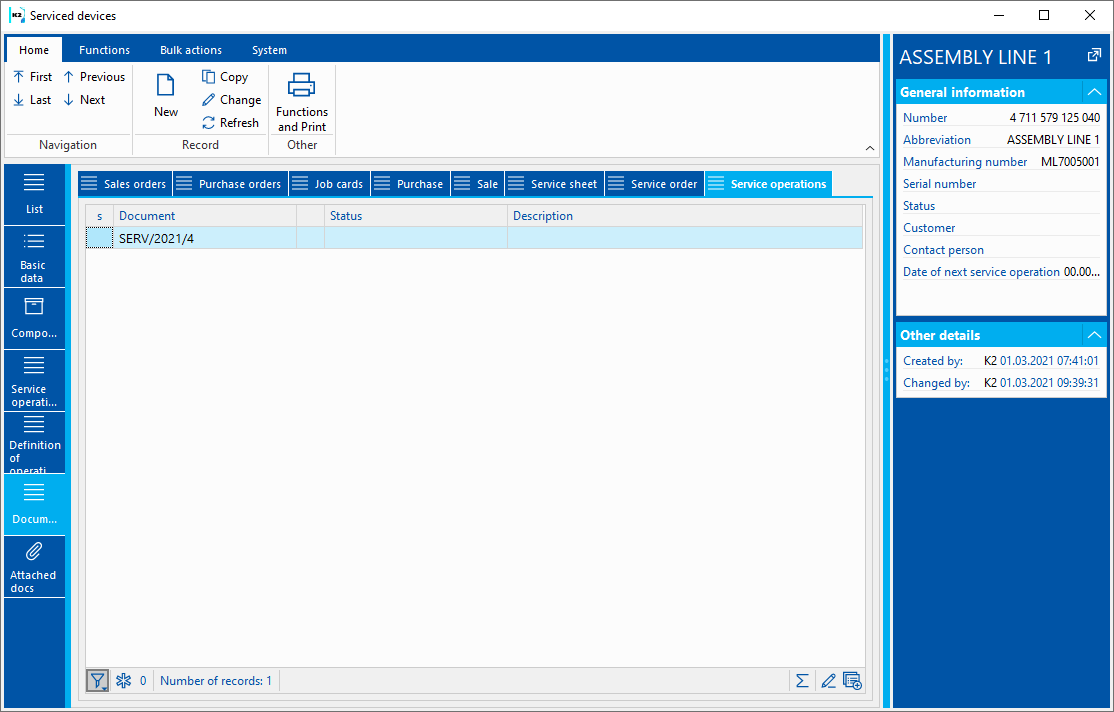Switch to the Purchase orders tab
The image size is (1114, 712).
230,184
